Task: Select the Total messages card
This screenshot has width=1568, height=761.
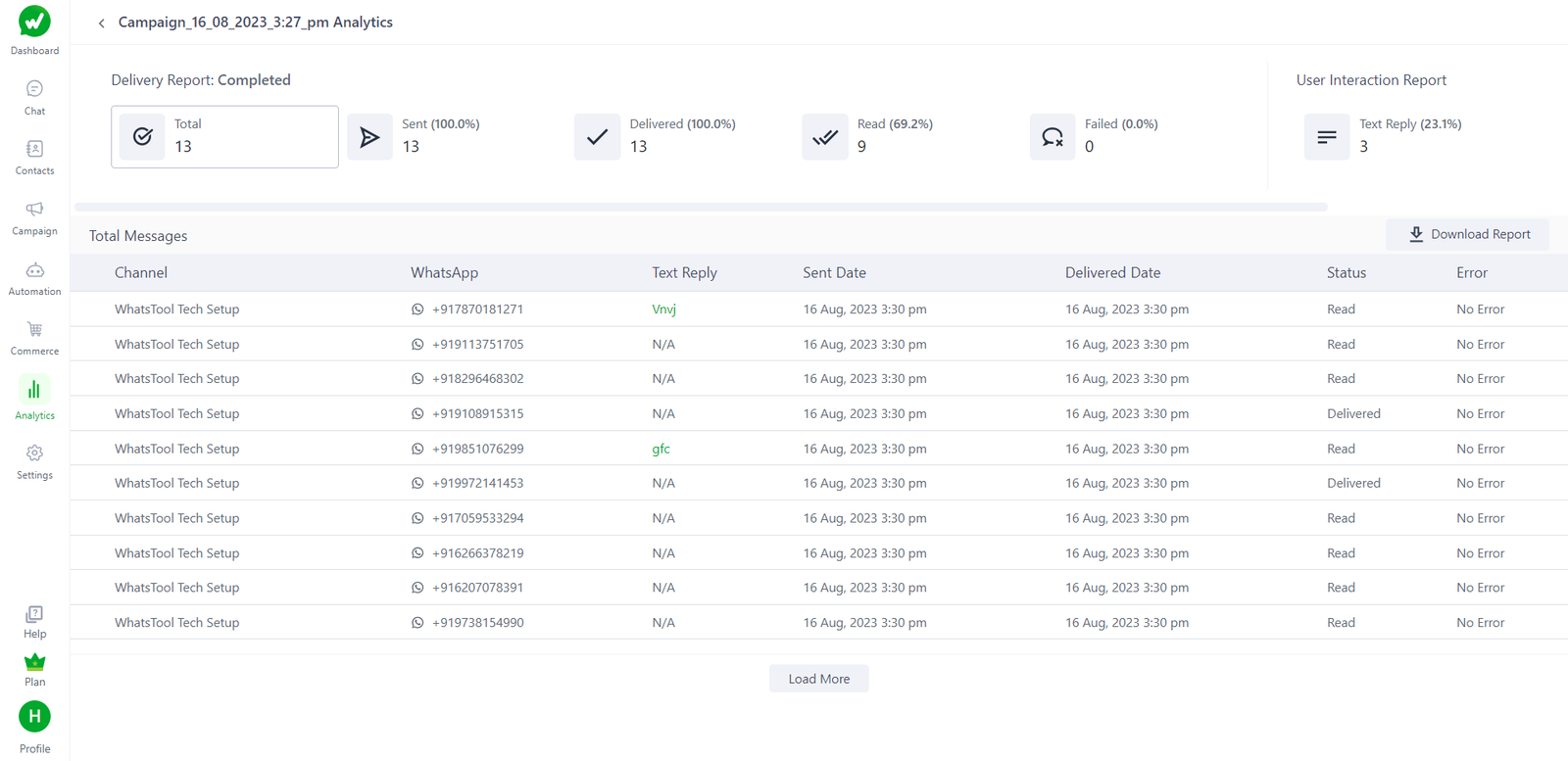Action: (x=224, y=137)
